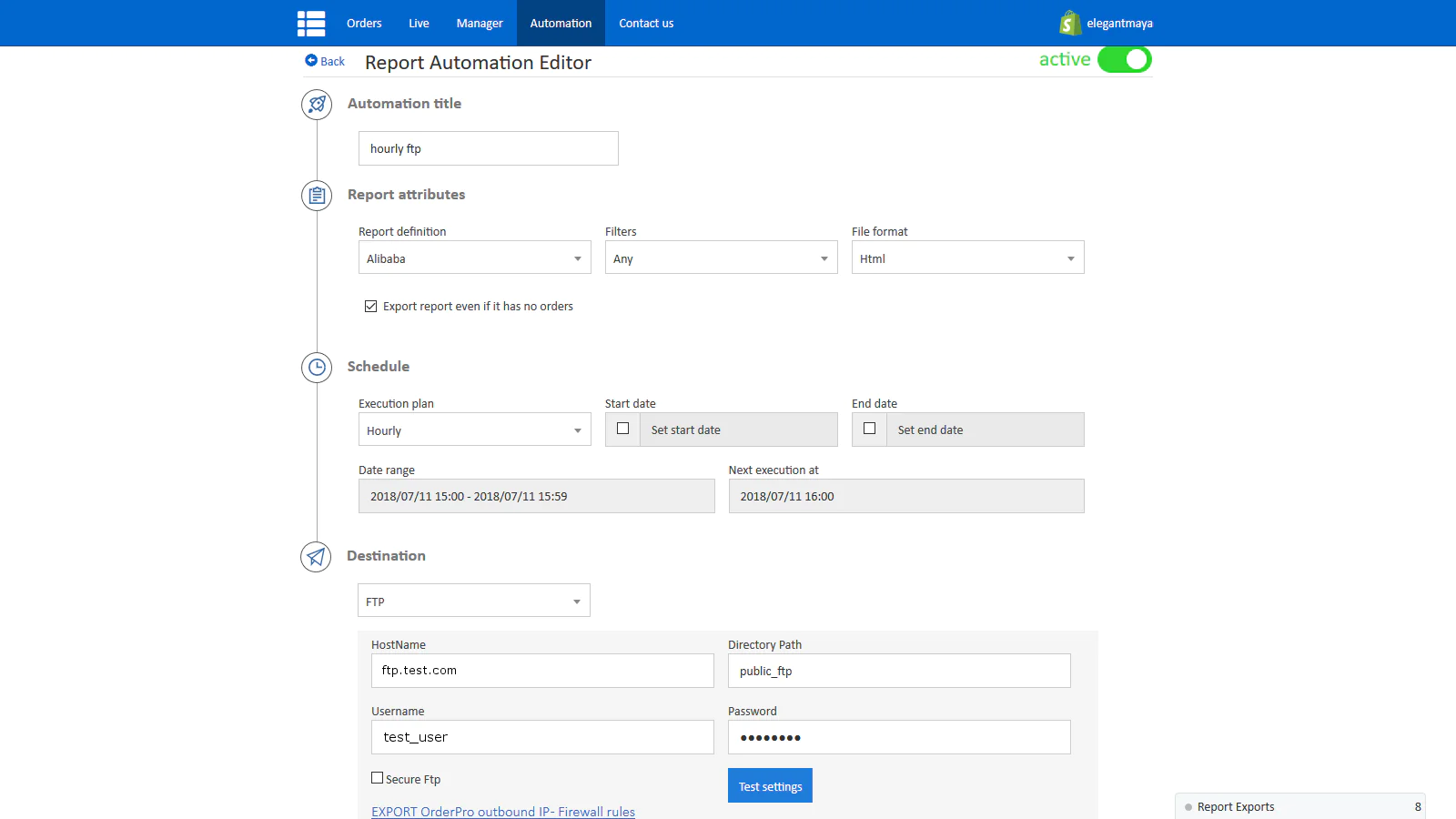The image size is (1456, 819).
Task: Click the Report Exports status dot
Action: (x=1188, y=807)
